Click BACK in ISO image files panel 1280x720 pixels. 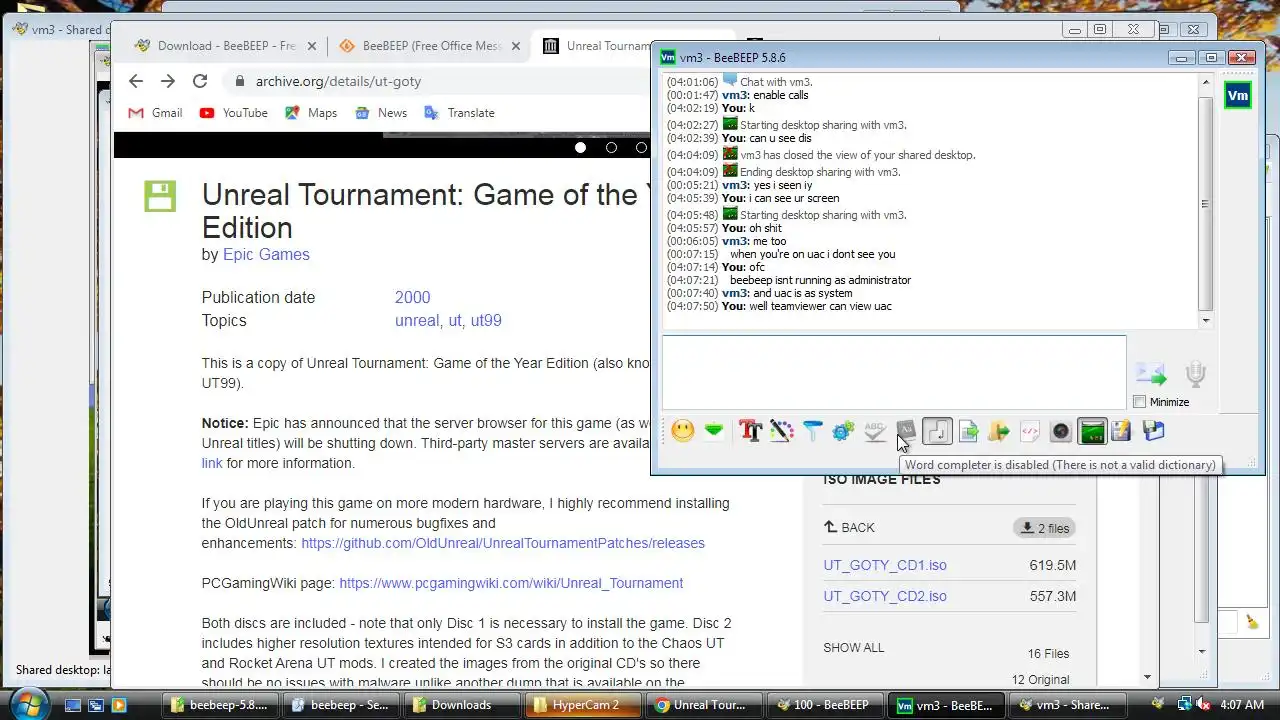pos(849,528)
